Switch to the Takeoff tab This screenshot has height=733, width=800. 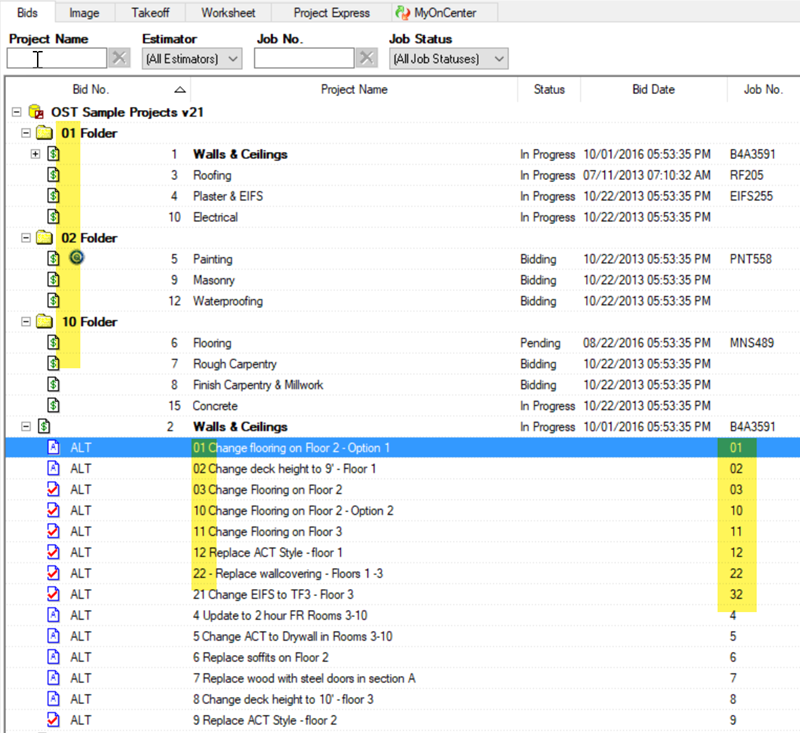tap(150, 12)
